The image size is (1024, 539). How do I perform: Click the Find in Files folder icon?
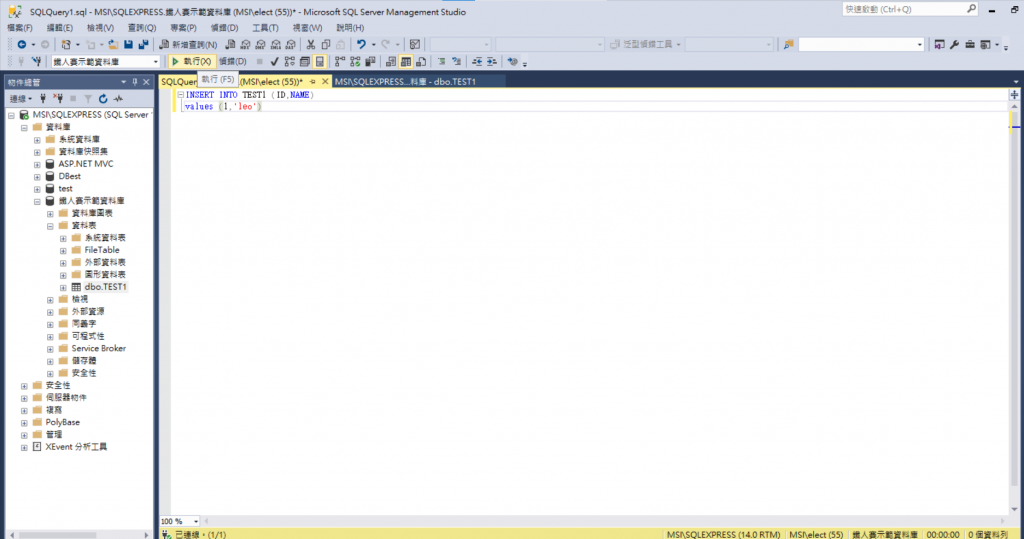788,44
